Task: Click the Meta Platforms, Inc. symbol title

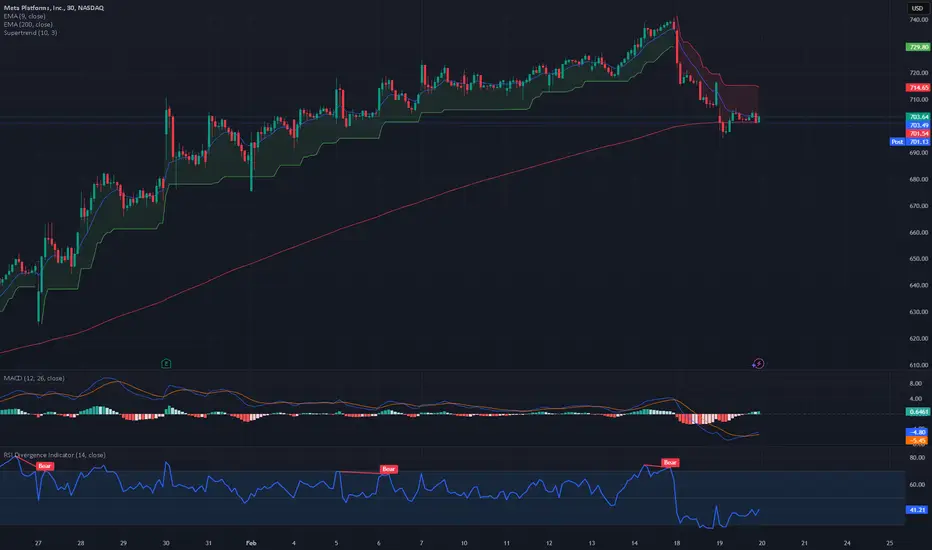Action: [x=53, y=8]
